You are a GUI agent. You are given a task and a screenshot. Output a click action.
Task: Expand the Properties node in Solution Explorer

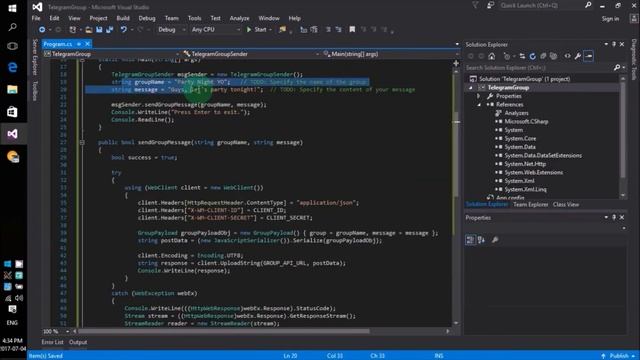[x=479, y=96]
